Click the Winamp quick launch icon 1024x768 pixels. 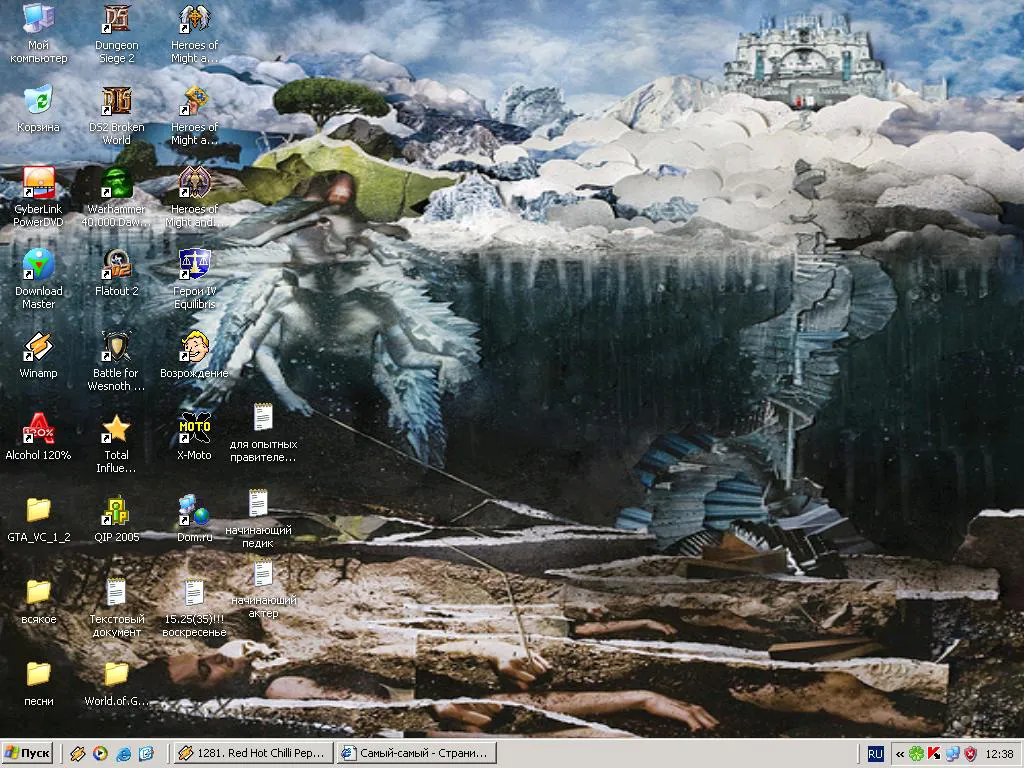(x=78, y=754)
